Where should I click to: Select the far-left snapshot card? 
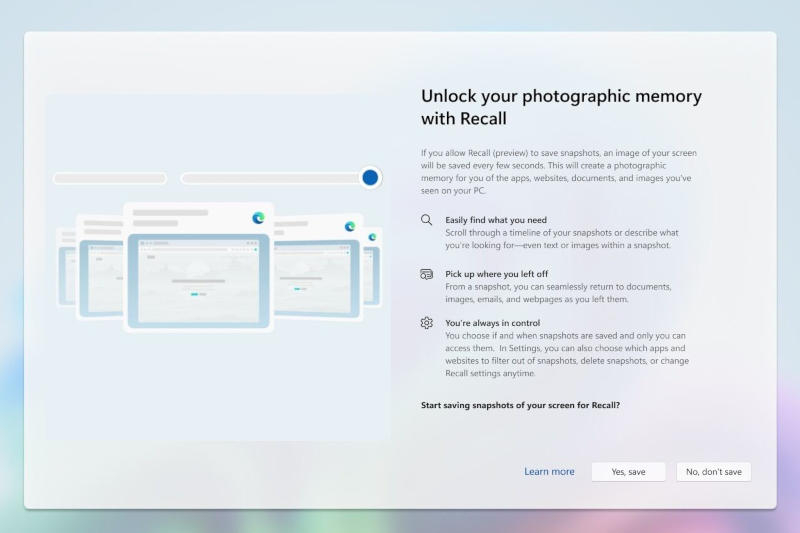66,262
